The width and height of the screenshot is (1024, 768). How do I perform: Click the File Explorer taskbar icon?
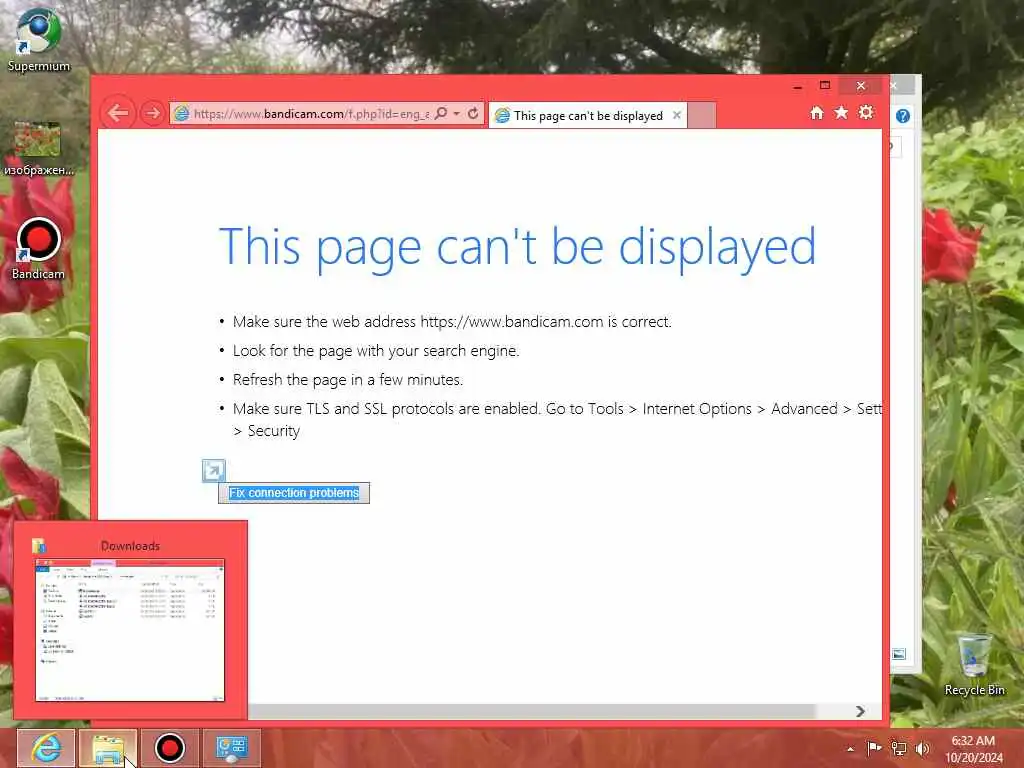(108, 748)
